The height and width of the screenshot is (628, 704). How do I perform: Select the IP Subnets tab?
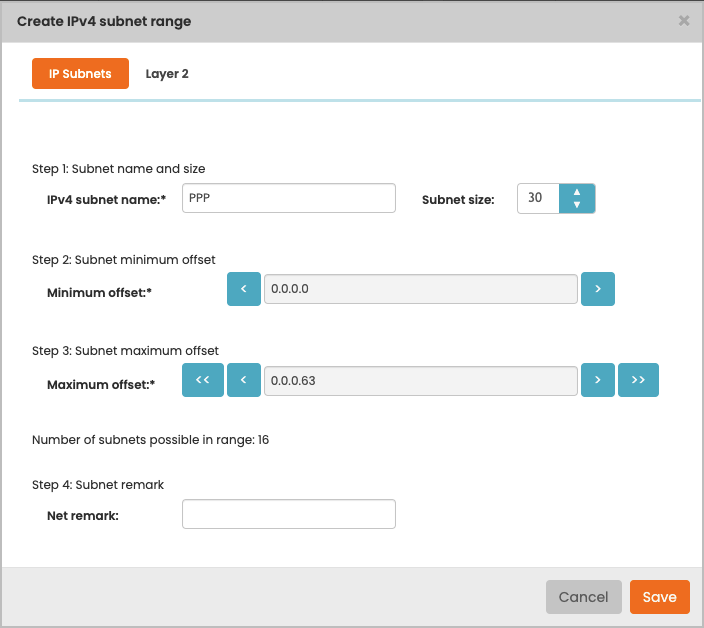[80, 74]
